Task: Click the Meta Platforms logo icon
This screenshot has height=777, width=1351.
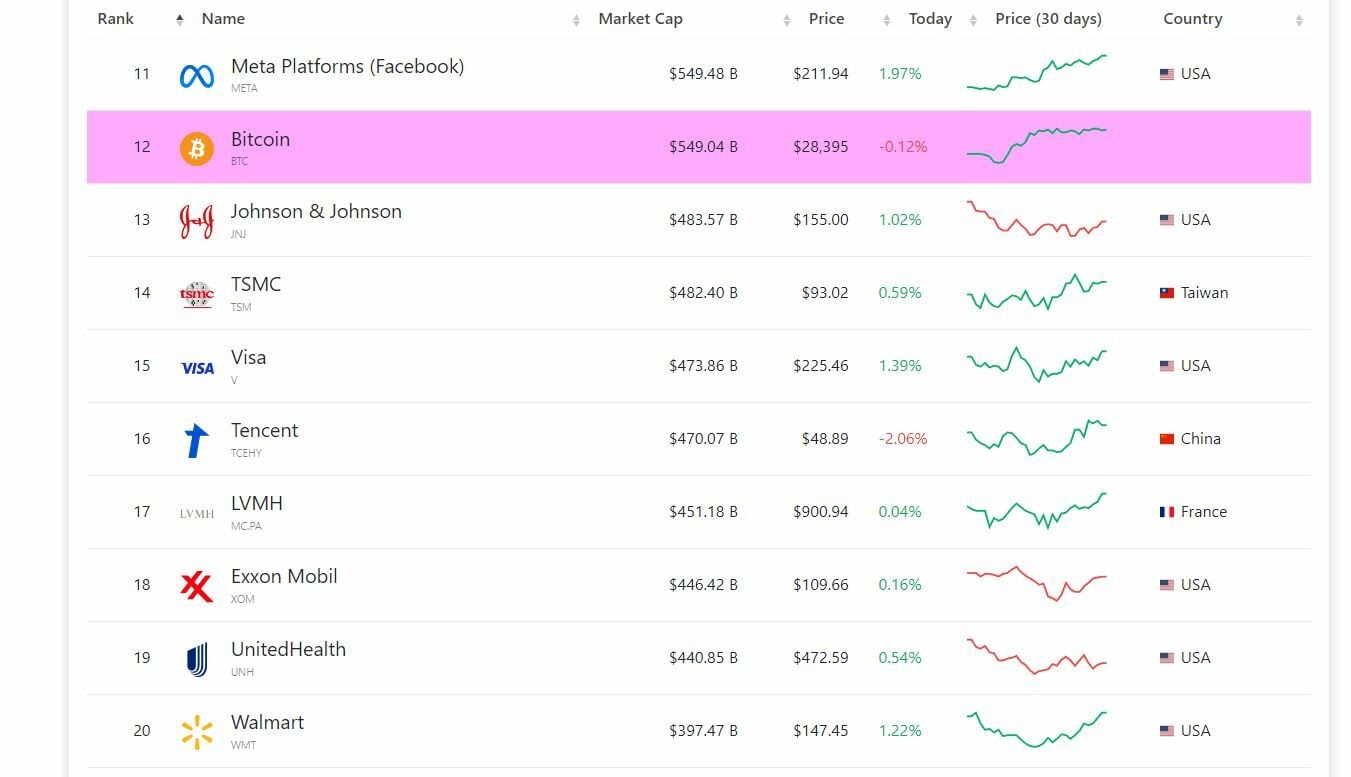Action: [196, 75]
